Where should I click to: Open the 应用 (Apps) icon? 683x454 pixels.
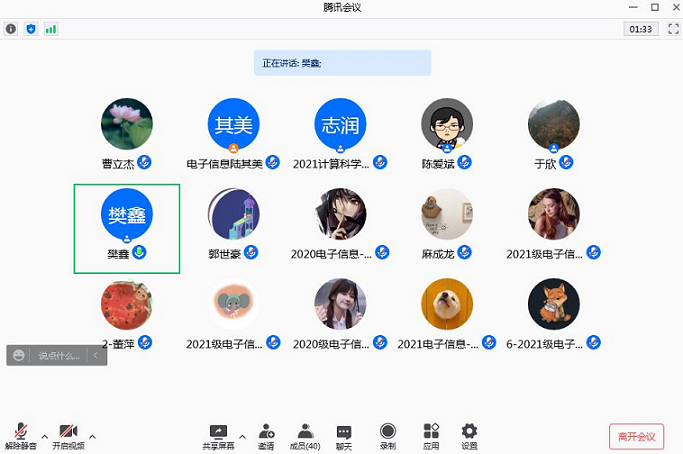tap(431, 436)
